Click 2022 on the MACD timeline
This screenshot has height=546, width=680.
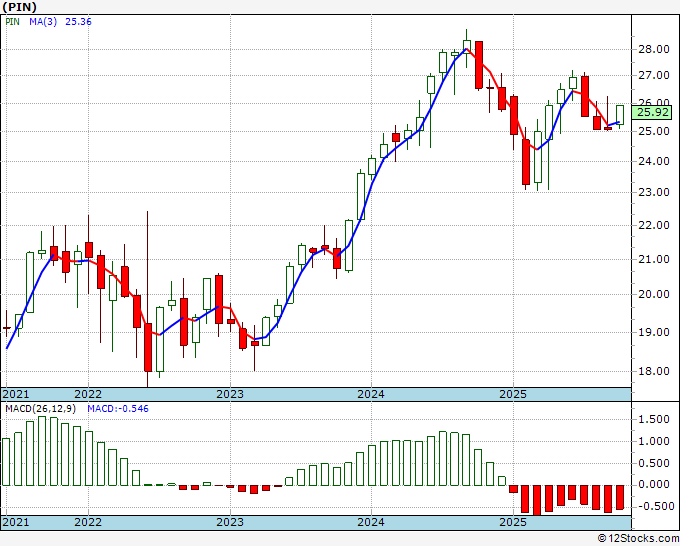click(x=88, y=522)
